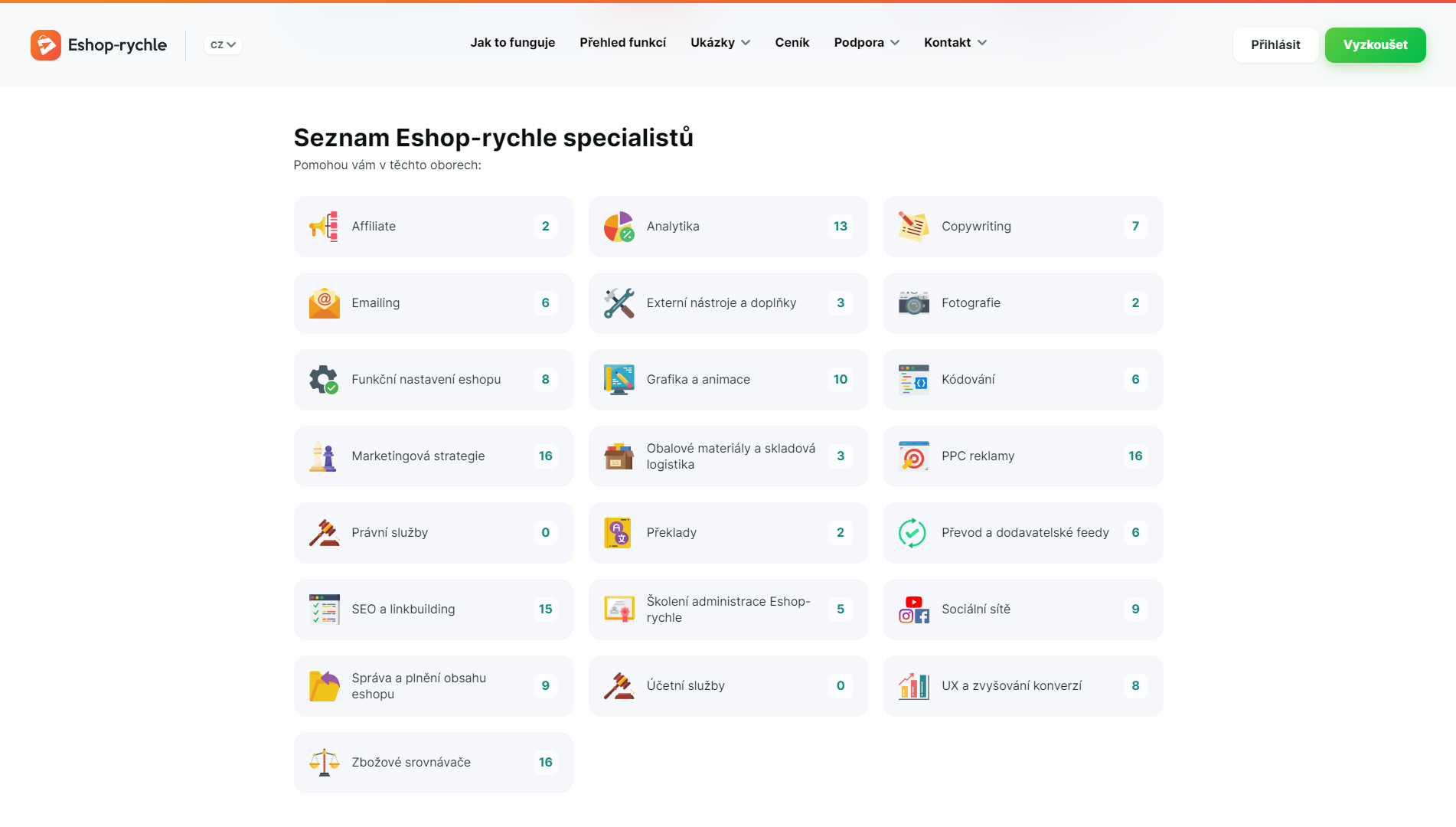Open the Kódování code window icon
Screen dimensions: 1456x827
click(x=913, y=380)
